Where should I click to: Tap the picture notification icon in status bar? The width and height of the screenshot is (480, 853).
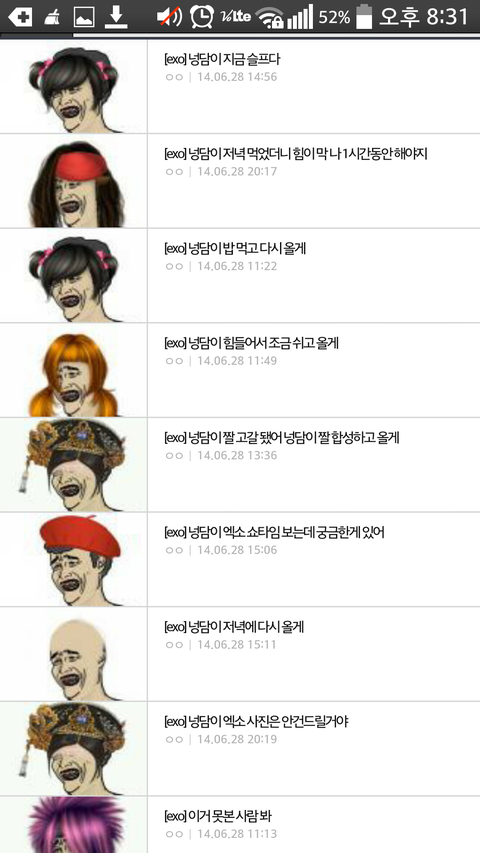point(84,17)
